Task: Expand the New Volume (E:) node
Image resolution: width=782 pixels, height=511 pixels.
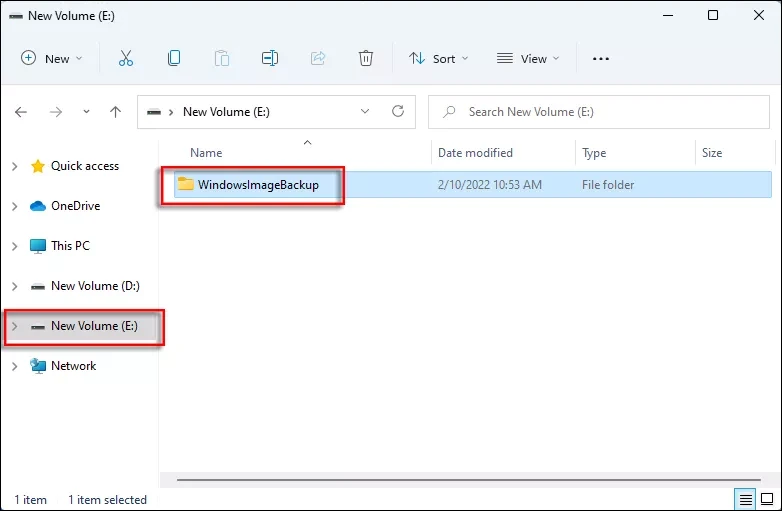Action: 14,326
